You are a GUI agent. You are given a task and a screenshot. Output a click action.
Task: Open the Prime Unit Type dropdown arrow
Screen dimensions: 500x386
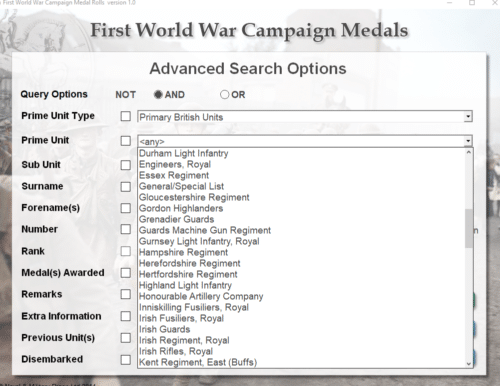tap(468, 117)
